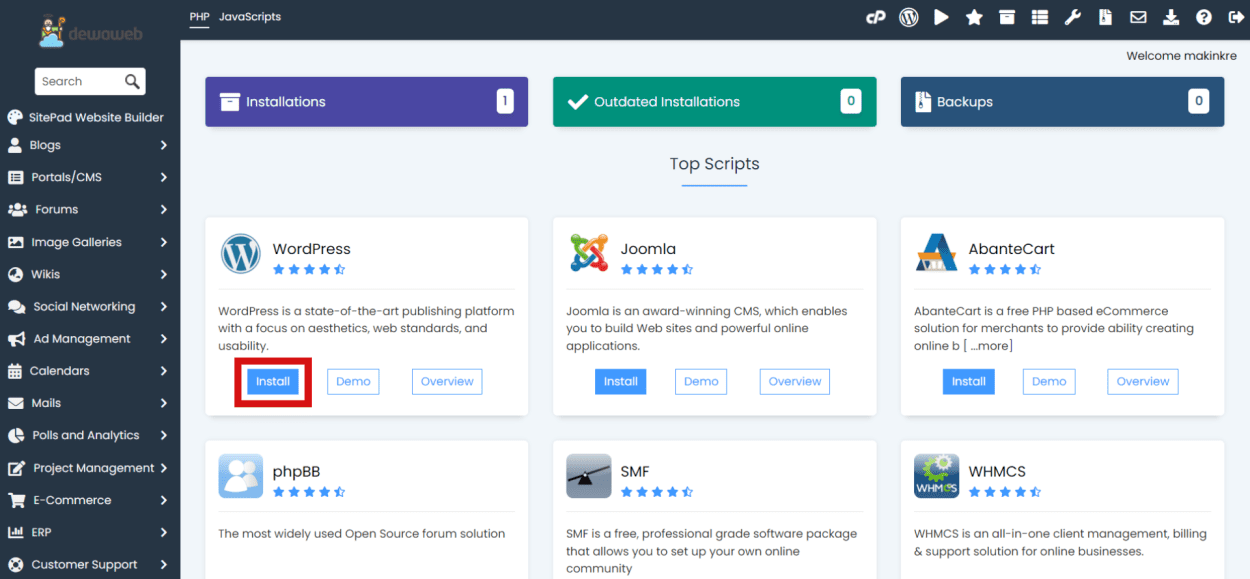Click the WHMCS logo icon
The width and height of the screenshot is (1250, 579).
tap(937, 476)
